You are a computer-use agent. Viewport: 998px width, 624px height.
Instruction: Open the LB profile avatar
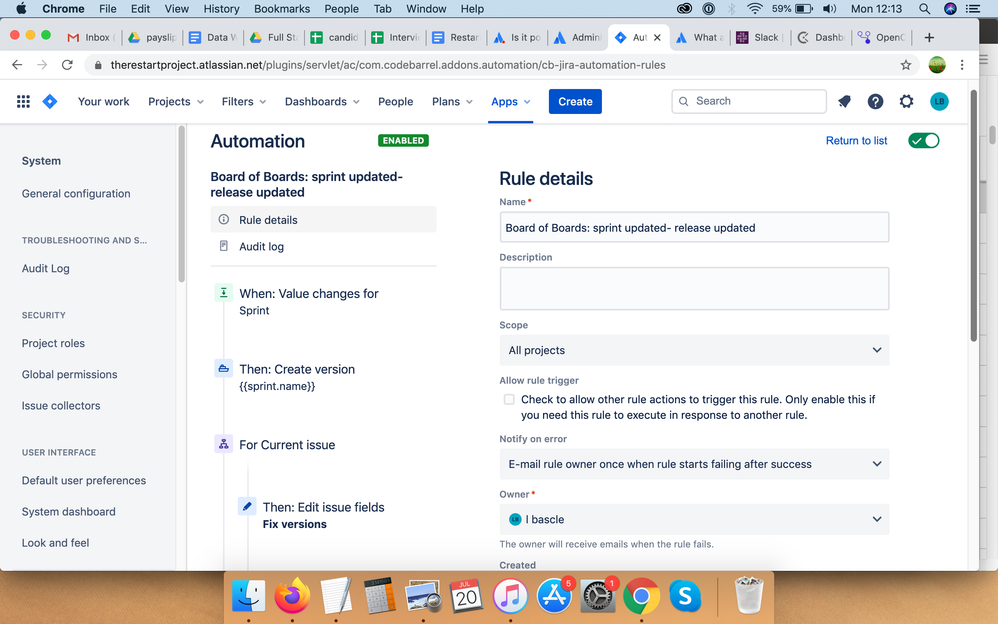pos(939,101)
